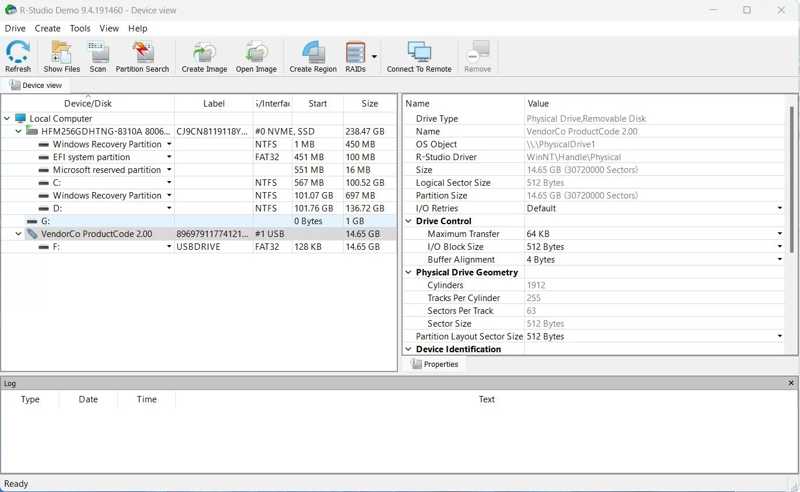
Task: Collapse the Local Computer tree node
Action: click(x=8, y=119)
